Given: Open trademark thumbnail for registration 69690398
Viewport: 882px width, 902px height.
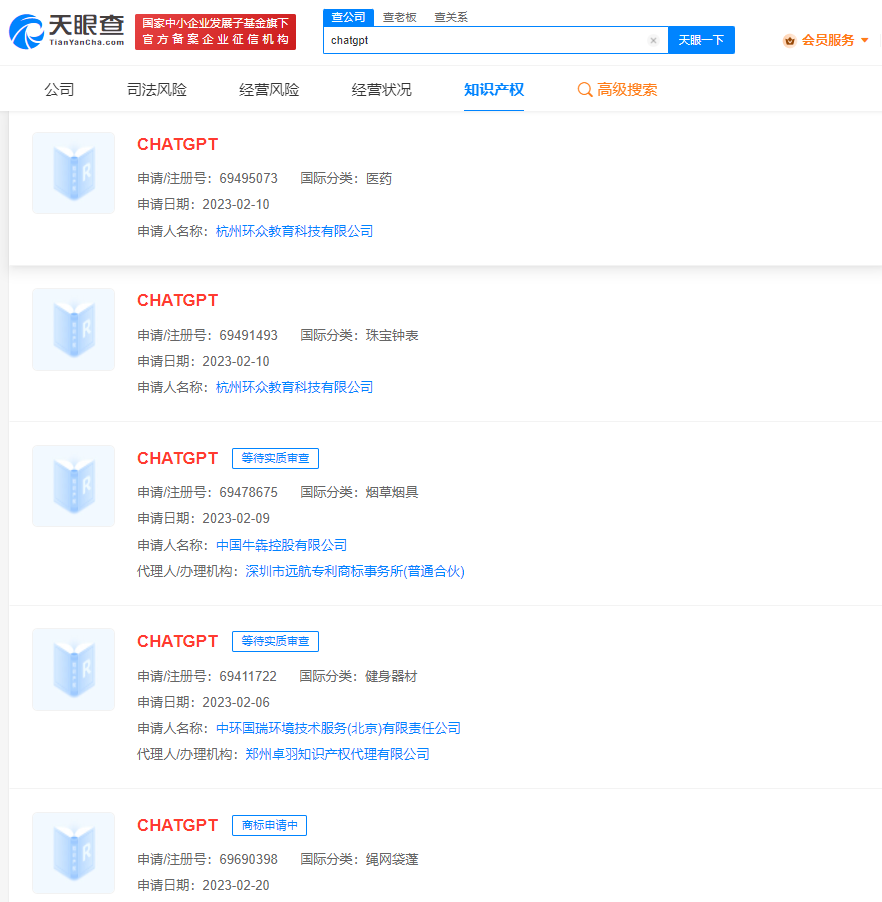Looking at the screenshot, I should tap(74, 853).
